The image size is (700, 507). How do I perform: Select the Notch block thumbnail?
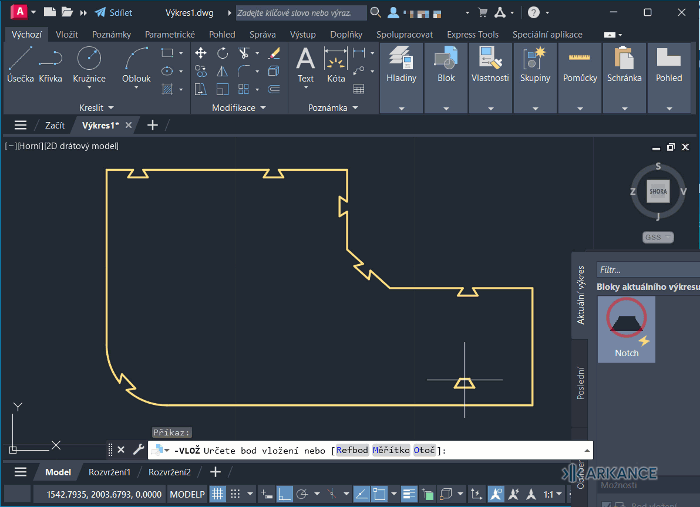coord(626,329)
